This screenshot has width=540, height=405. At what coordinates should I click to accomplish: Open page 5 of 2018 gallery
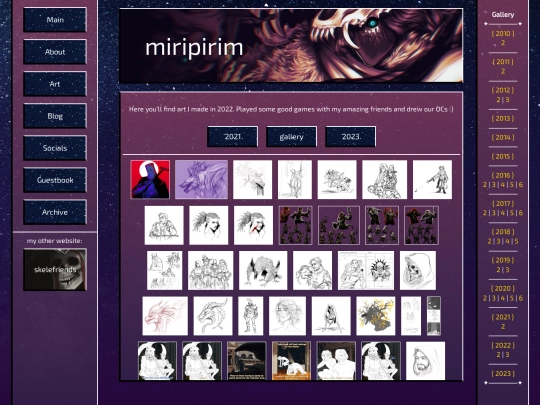[x=516, y=241]
